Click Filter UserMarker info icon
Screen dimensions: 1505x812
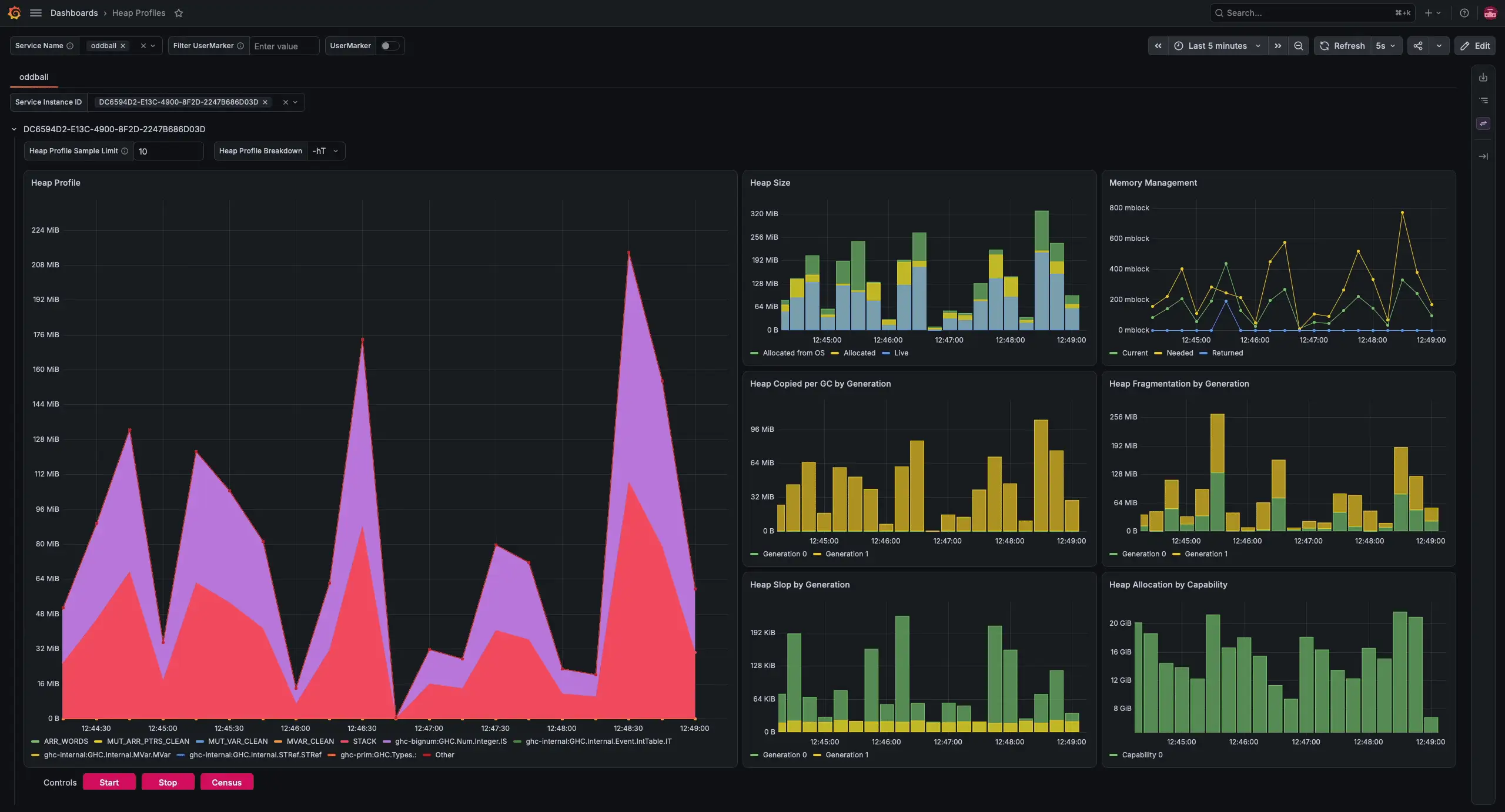coord(240,46)
